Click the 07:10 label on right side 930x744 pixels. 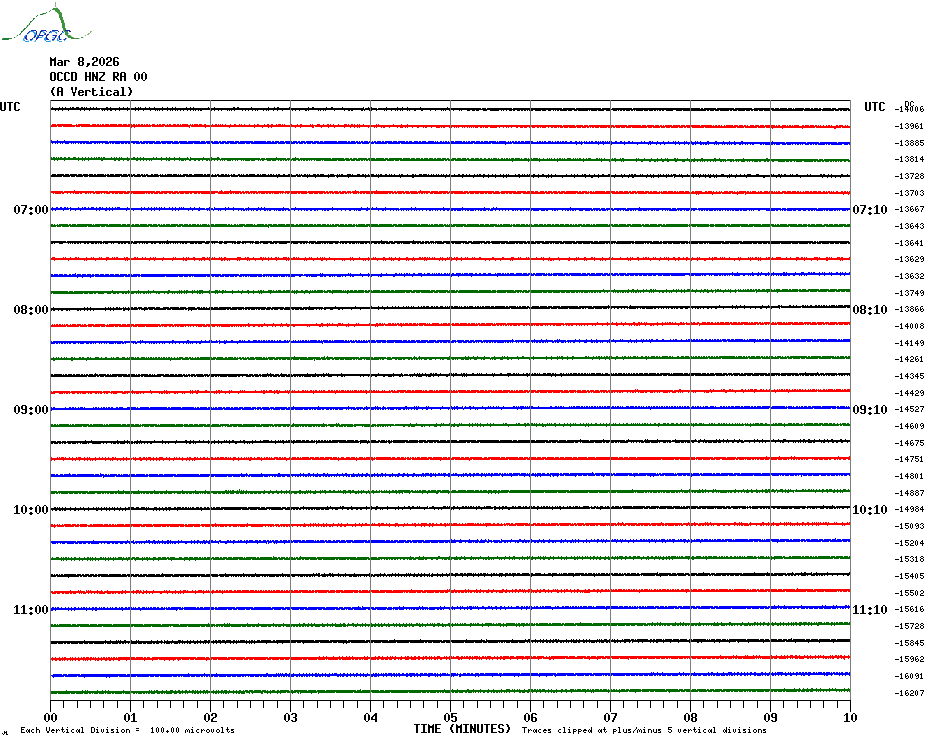(869, 210)
